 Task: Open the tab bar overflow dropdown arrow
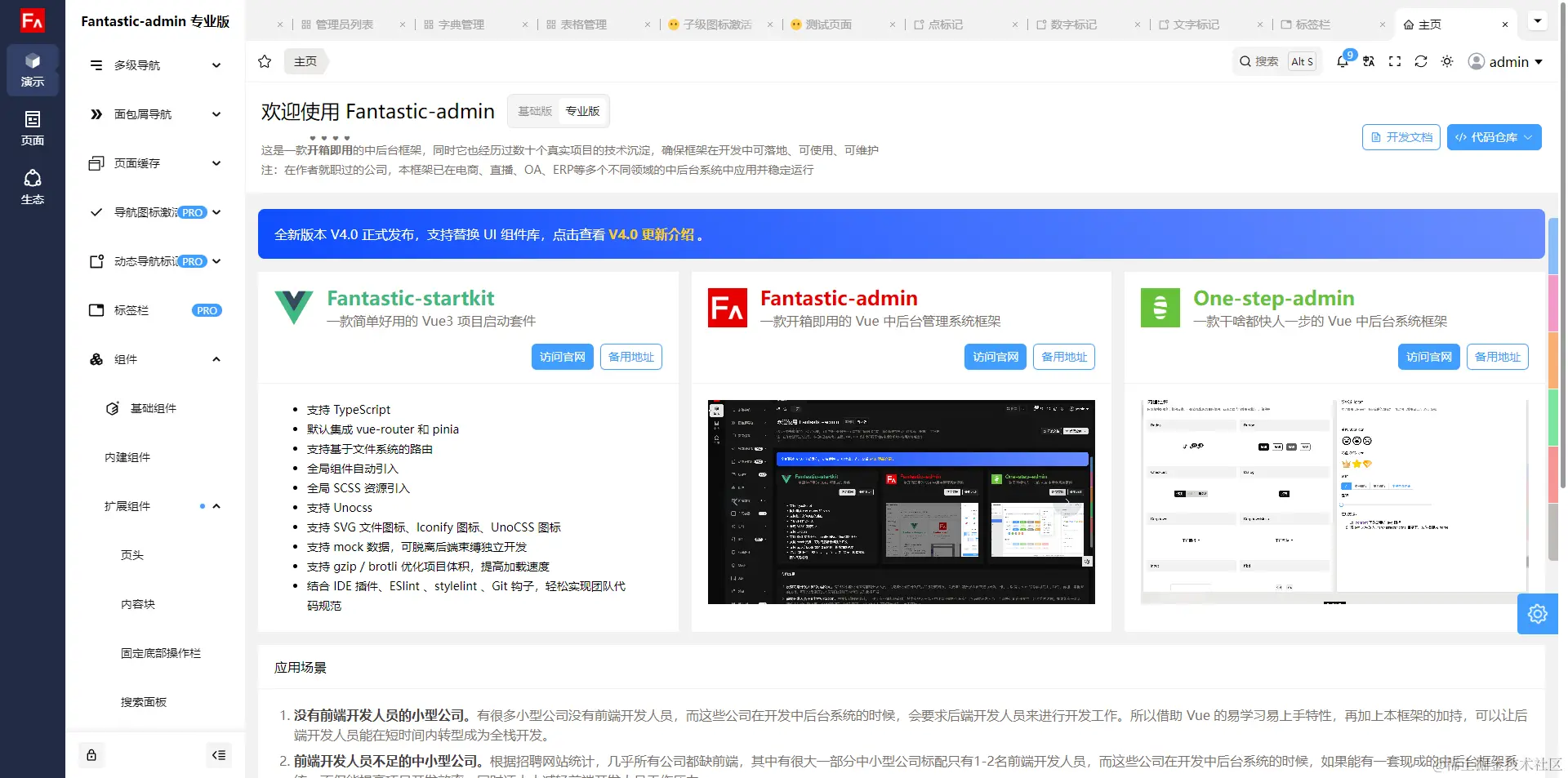pos(1538,20)
